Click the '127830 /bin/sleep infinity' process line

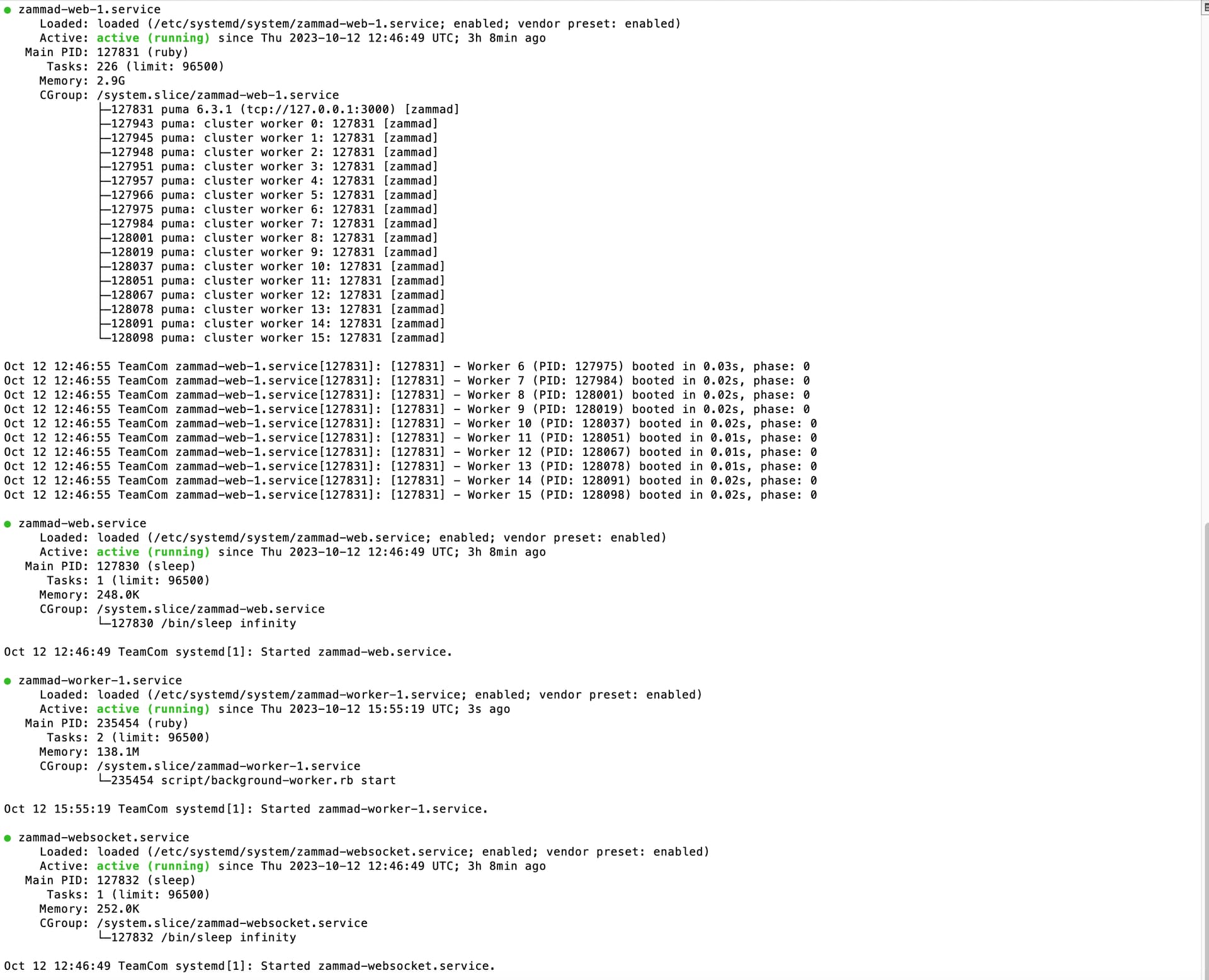click(198, 624)
